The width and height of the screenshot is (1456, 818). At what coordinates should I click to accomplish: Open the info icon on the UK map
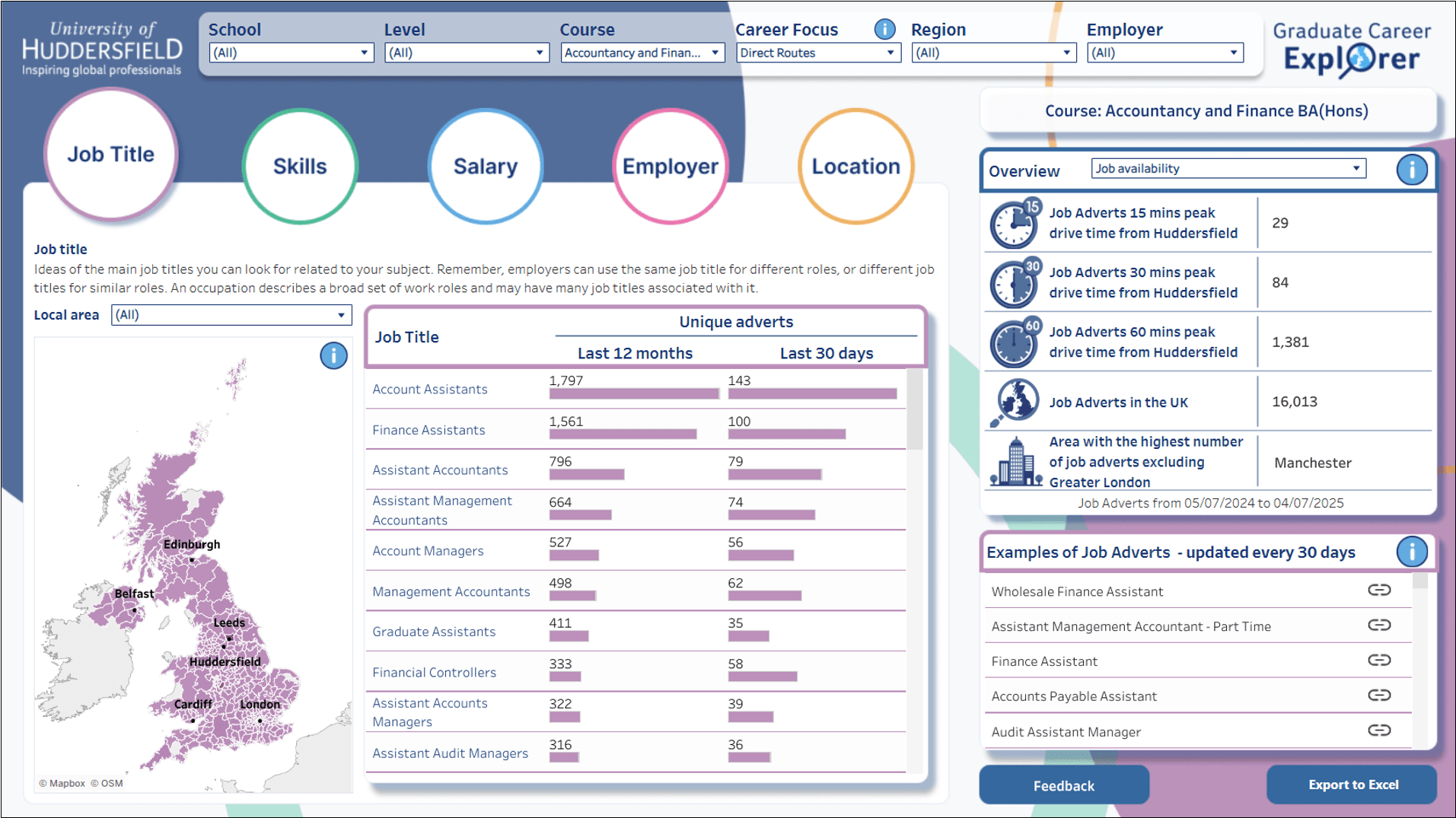tap(333, 355)
